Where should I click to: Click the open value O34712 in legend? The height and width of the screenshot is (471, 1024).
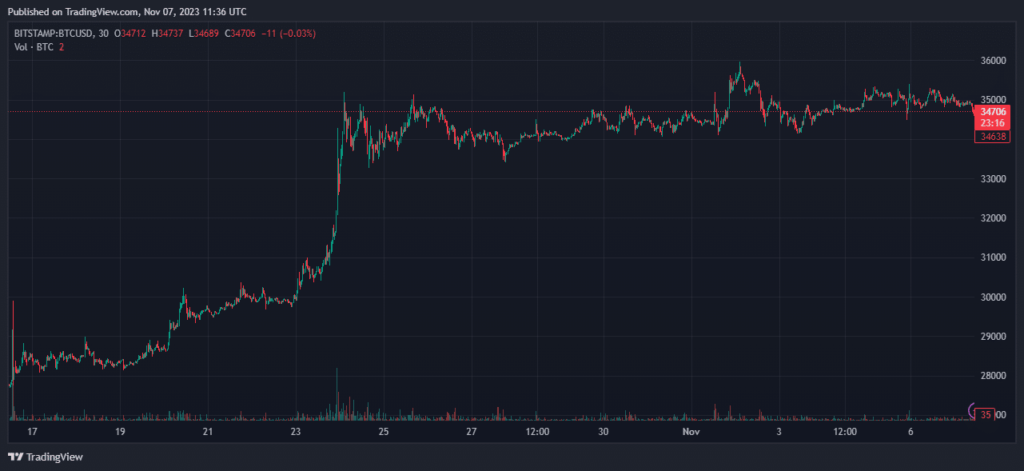pos(131,35)
